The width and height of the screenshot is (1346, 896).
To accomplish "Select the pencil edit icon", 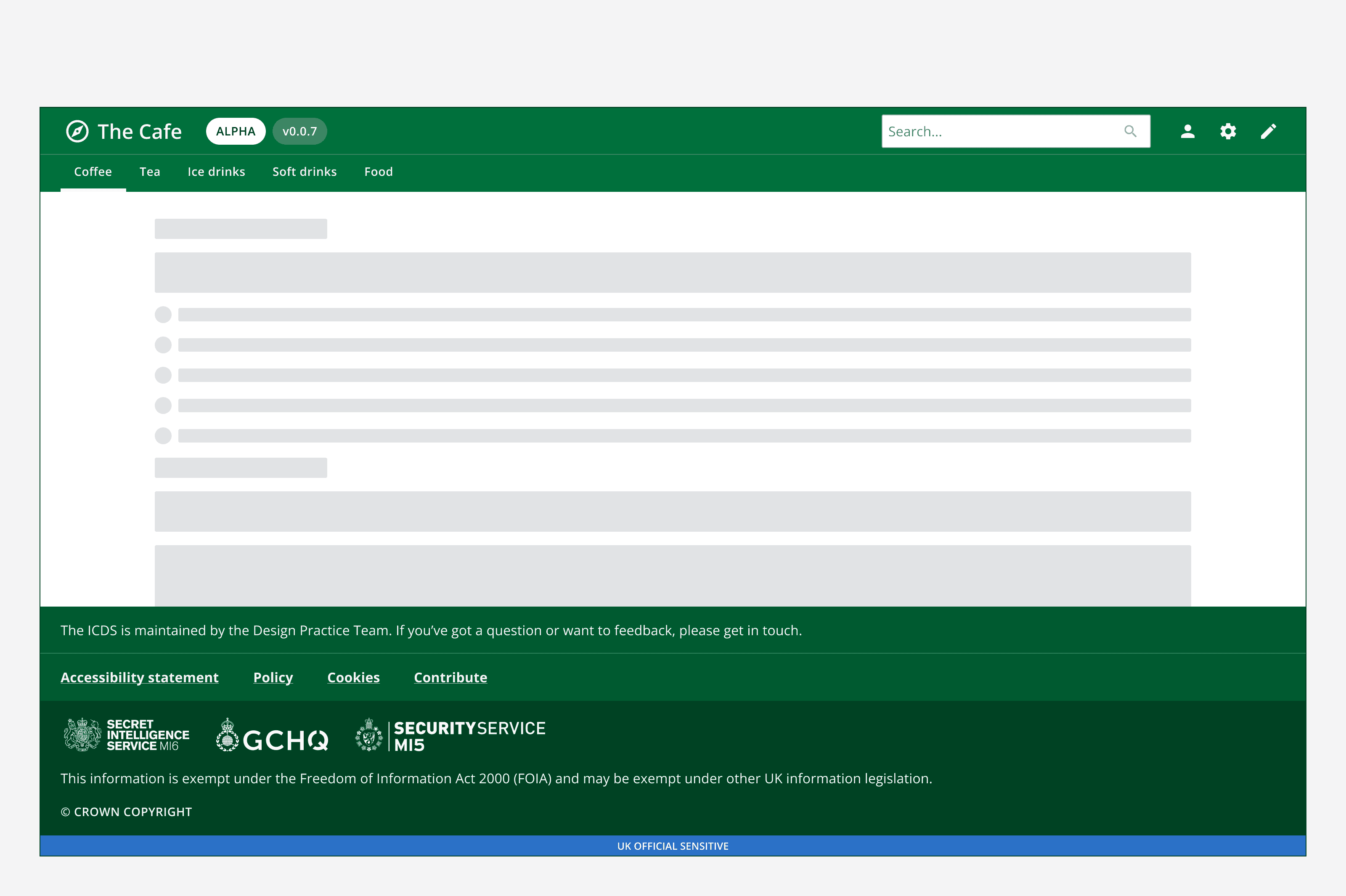I will click(1268, 131).
